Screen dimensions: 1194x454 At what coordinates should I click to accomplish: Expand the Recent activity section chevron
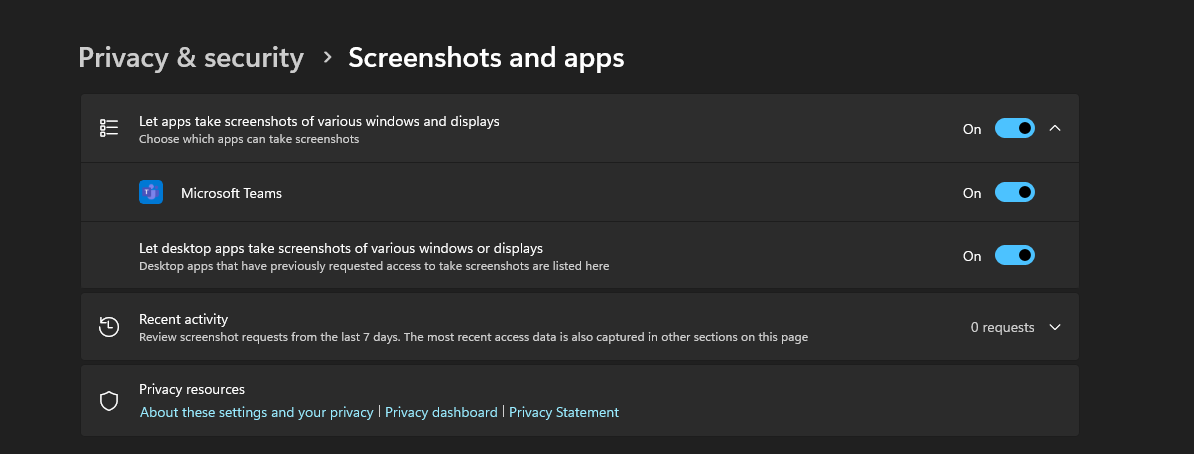click(1055, 327)
